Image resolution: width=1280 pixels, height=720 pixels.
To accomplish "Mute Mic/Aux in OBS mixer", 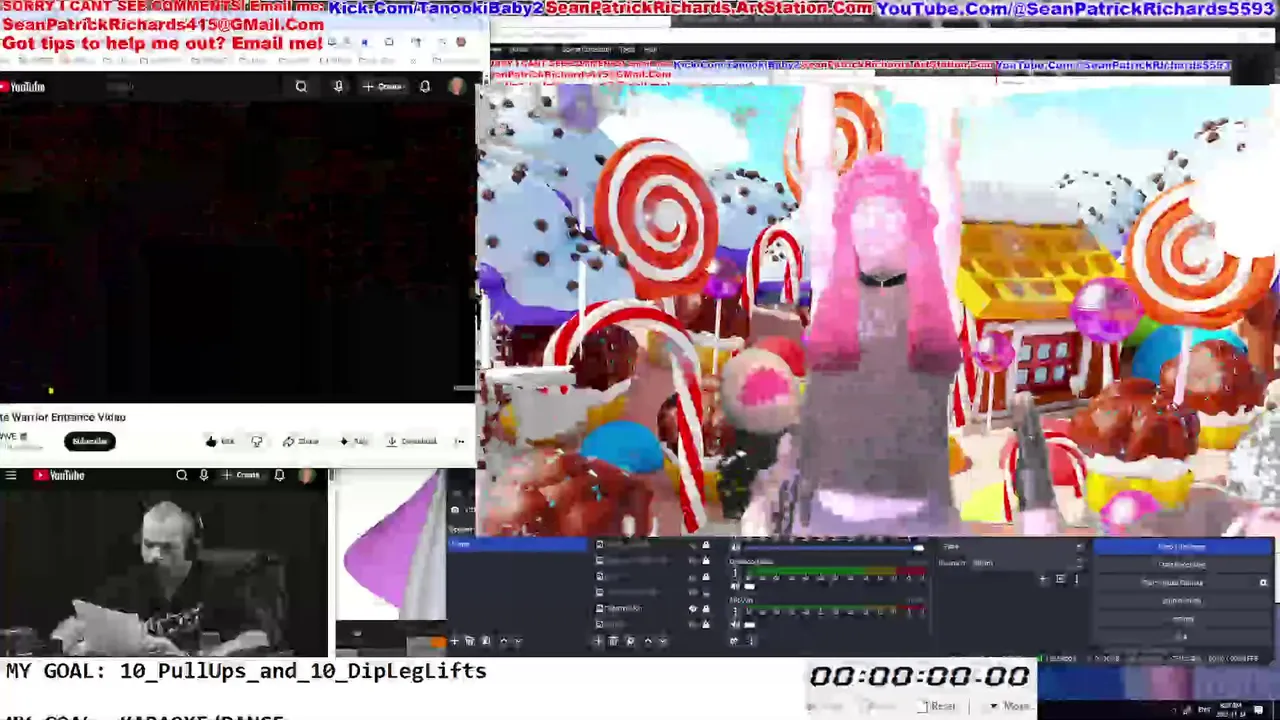I will pyautogui.click(x=735, y=624).
